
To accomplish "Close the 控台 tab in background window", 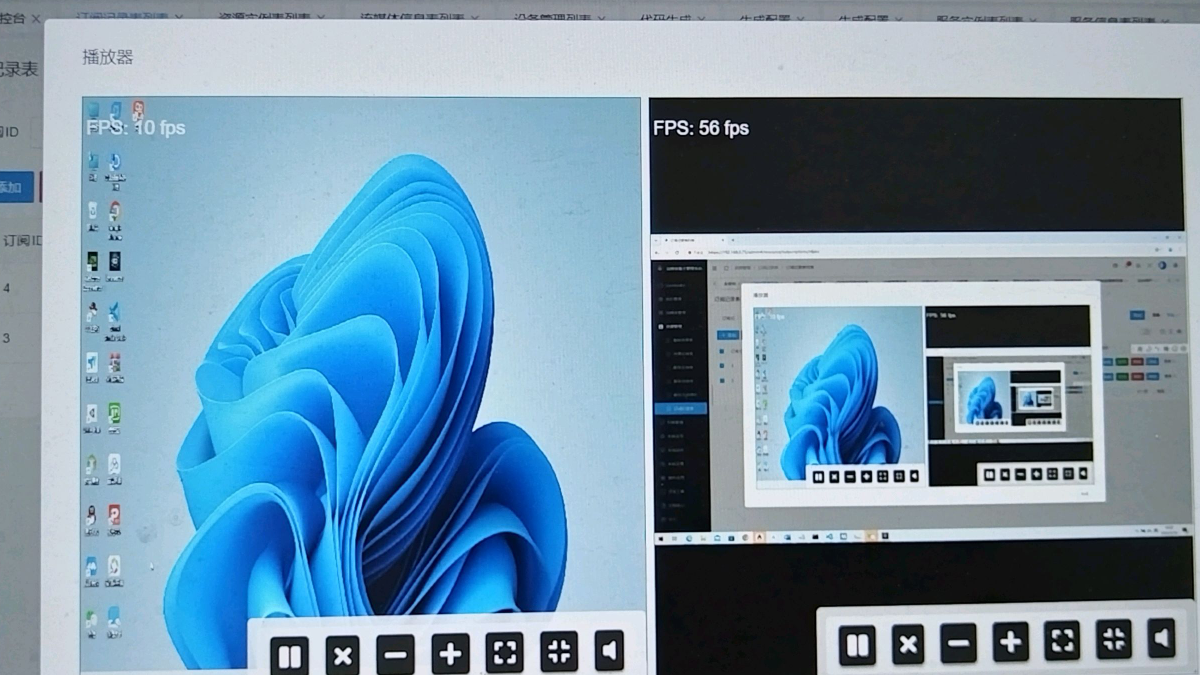I will pyautogui.click(x=38, y=18).
